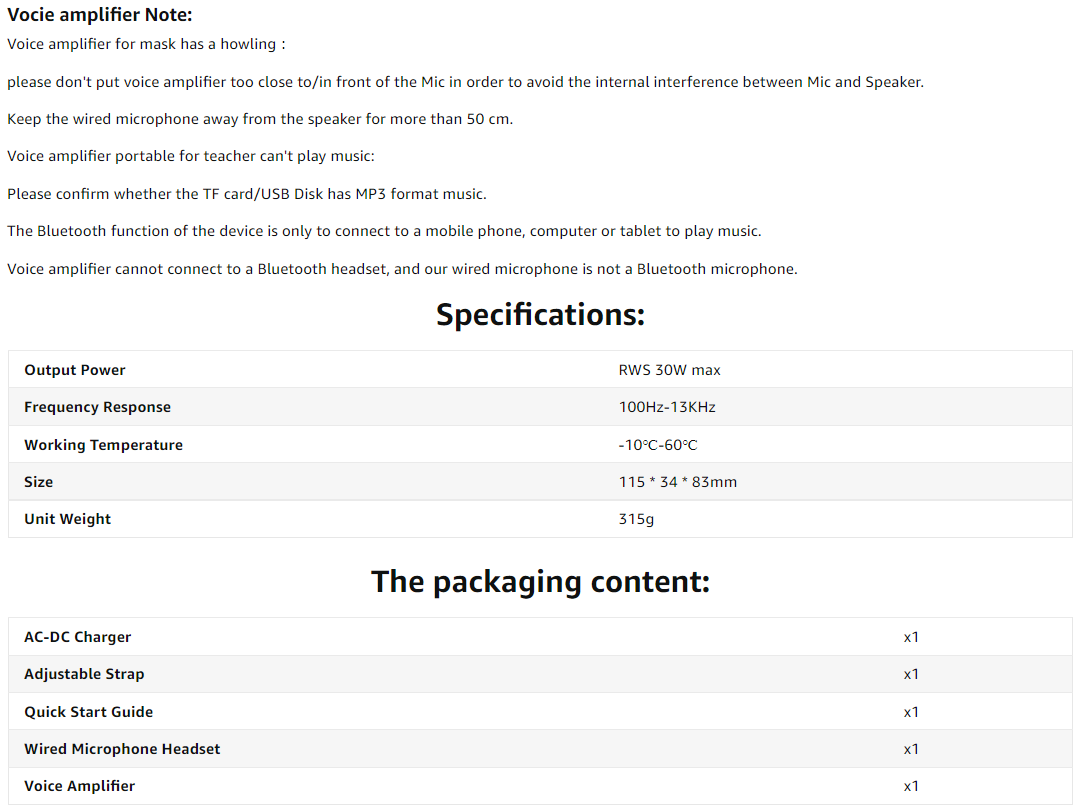Click the "100Hz-13KHz" value cell

(x=667, y=407)
